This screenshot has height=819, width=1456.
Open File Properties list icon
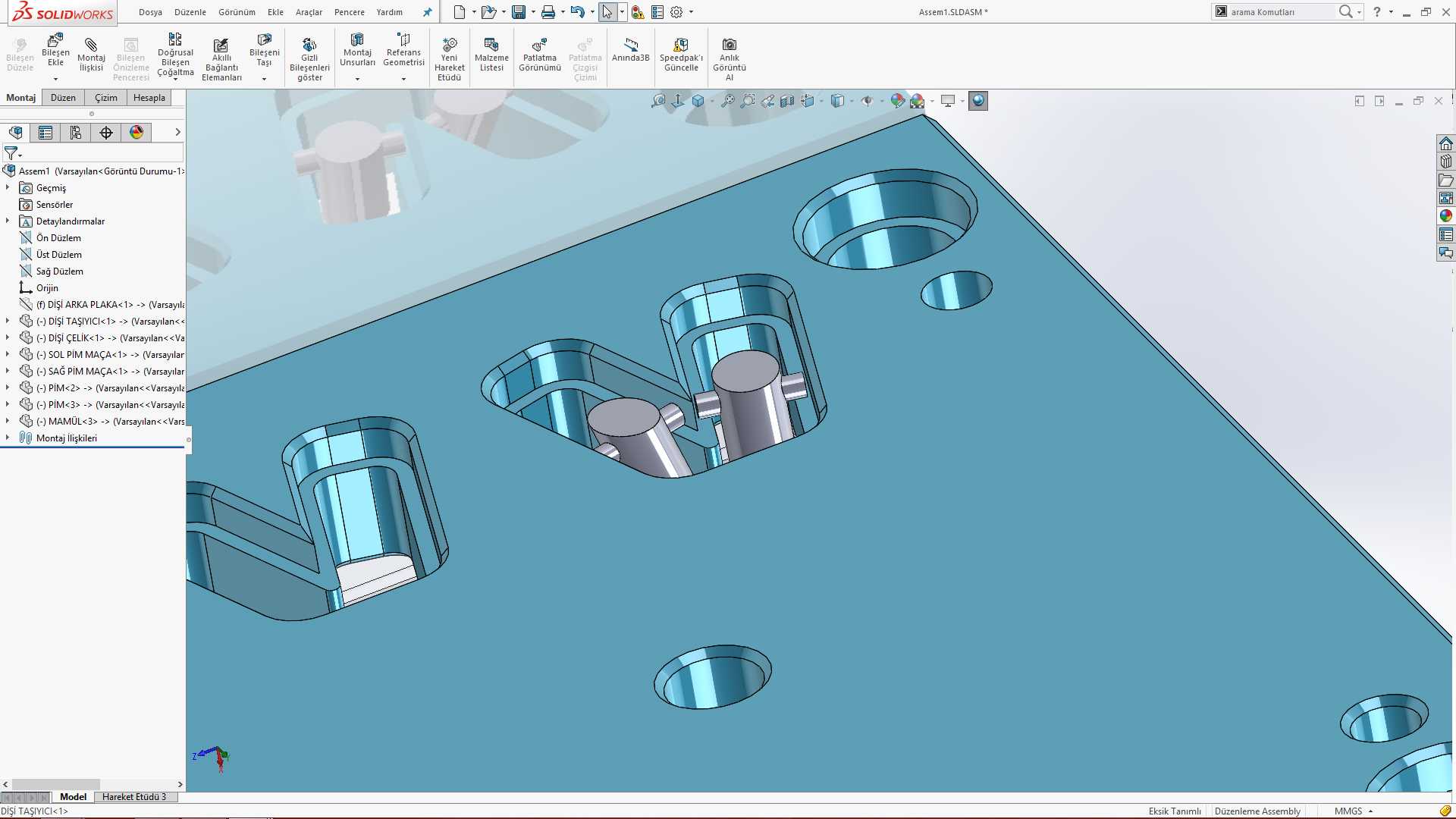tap(657, 12)
